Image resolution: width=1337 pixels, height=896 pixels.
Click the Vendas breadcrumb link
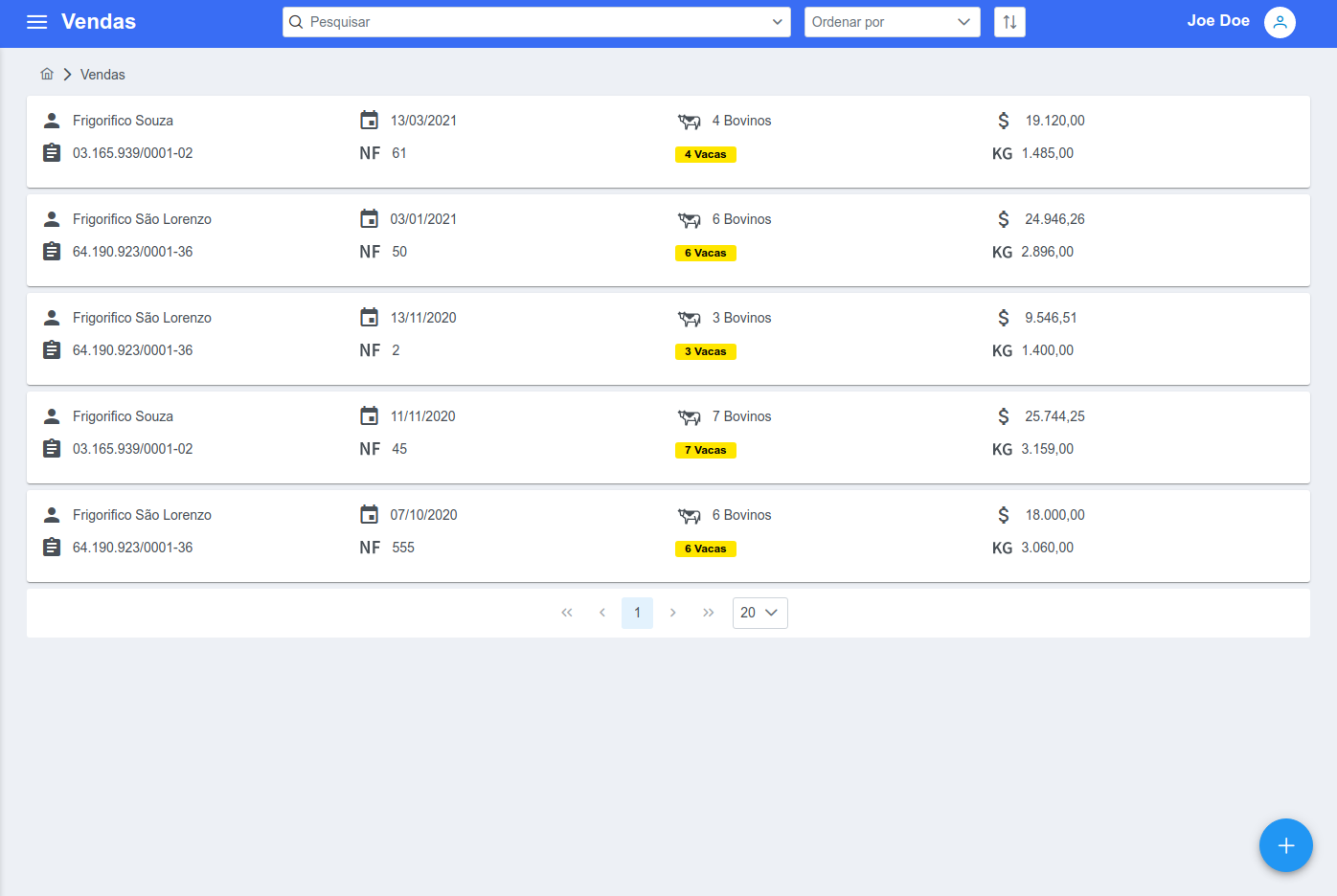[102, 75]
